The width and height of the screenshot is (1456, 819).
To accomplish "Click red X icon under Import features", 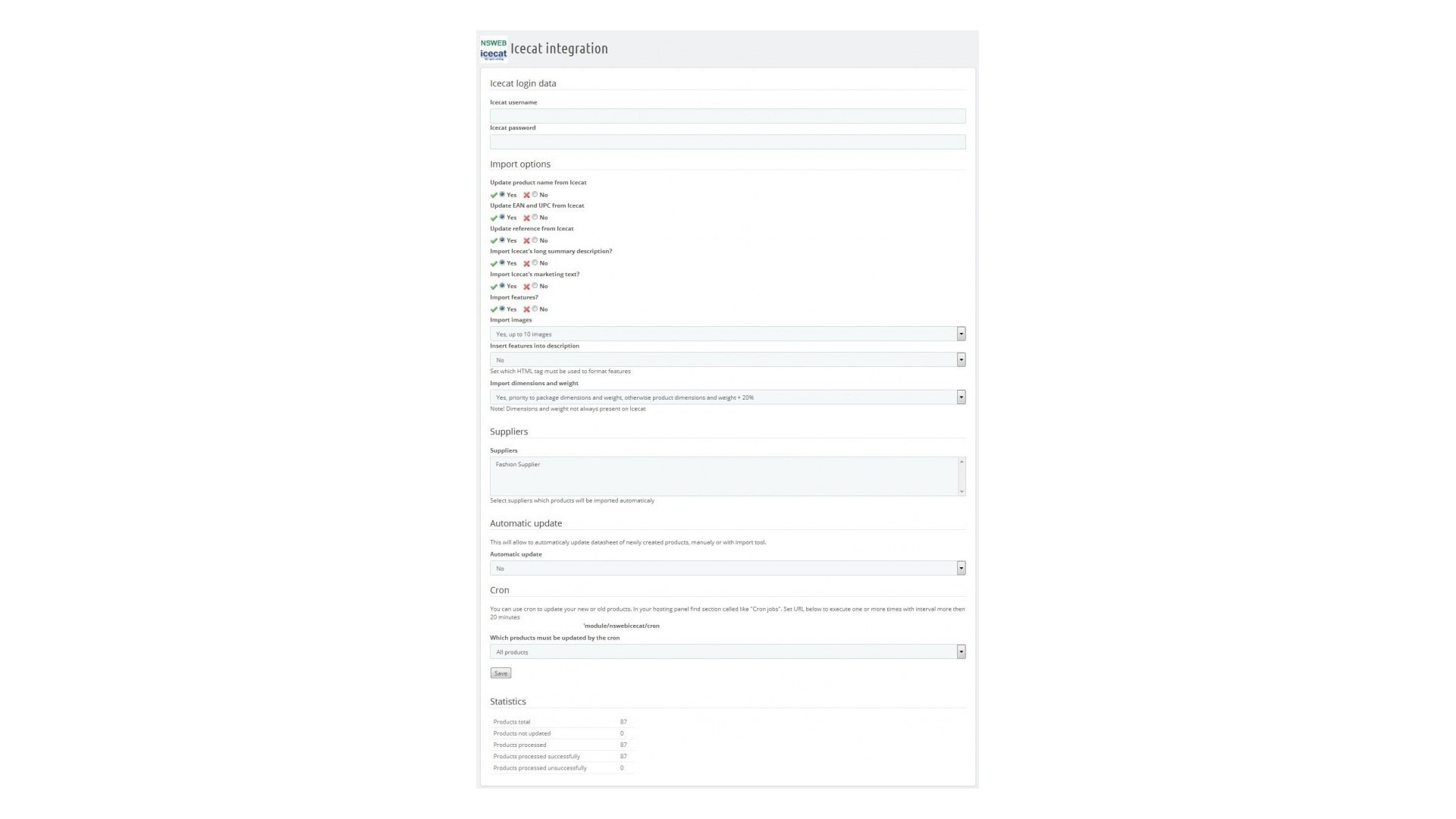I will 526,309.
